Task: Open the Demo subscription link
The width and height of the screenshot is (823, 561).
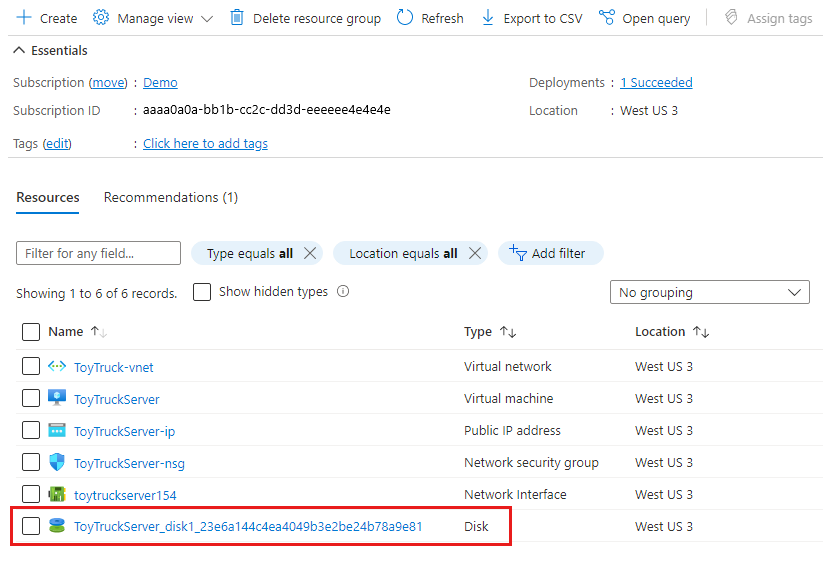Action: pos(160,82)
